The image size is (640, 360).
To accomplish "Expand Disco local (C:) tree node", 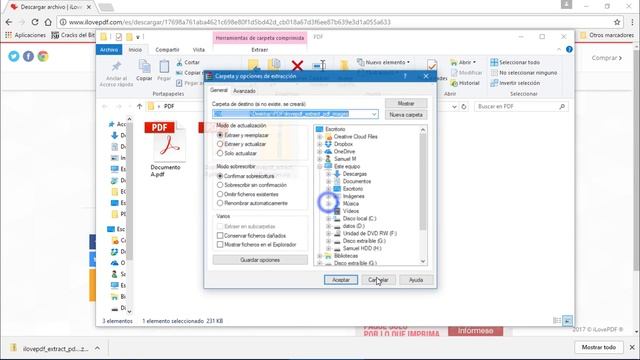I will click(x=329, y=219).
